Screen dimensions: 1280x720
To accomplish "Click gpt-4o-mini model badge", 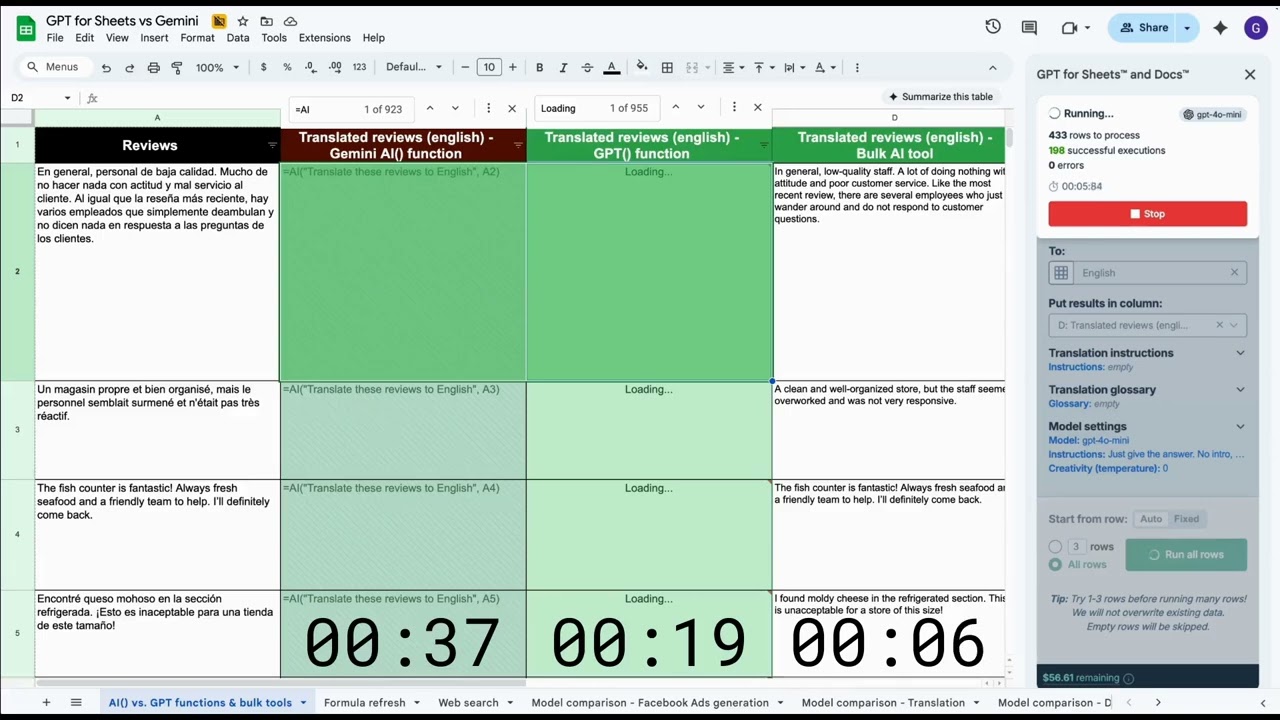I will (1212, 114).
